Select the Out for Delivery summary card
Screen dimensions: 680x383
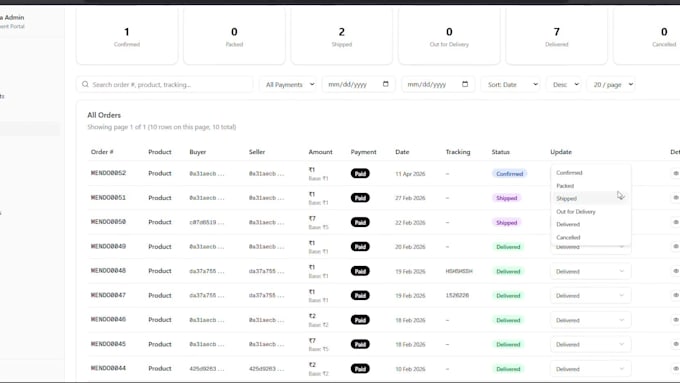point(449,37)
